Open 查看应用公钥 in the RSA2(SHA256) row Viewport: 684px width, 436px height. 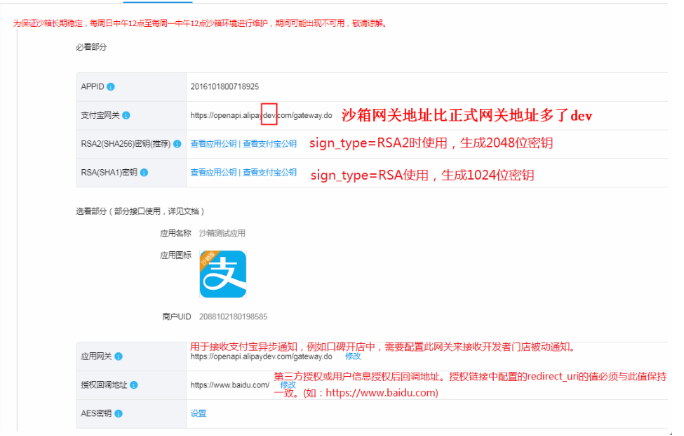click(x=214, y=144)
